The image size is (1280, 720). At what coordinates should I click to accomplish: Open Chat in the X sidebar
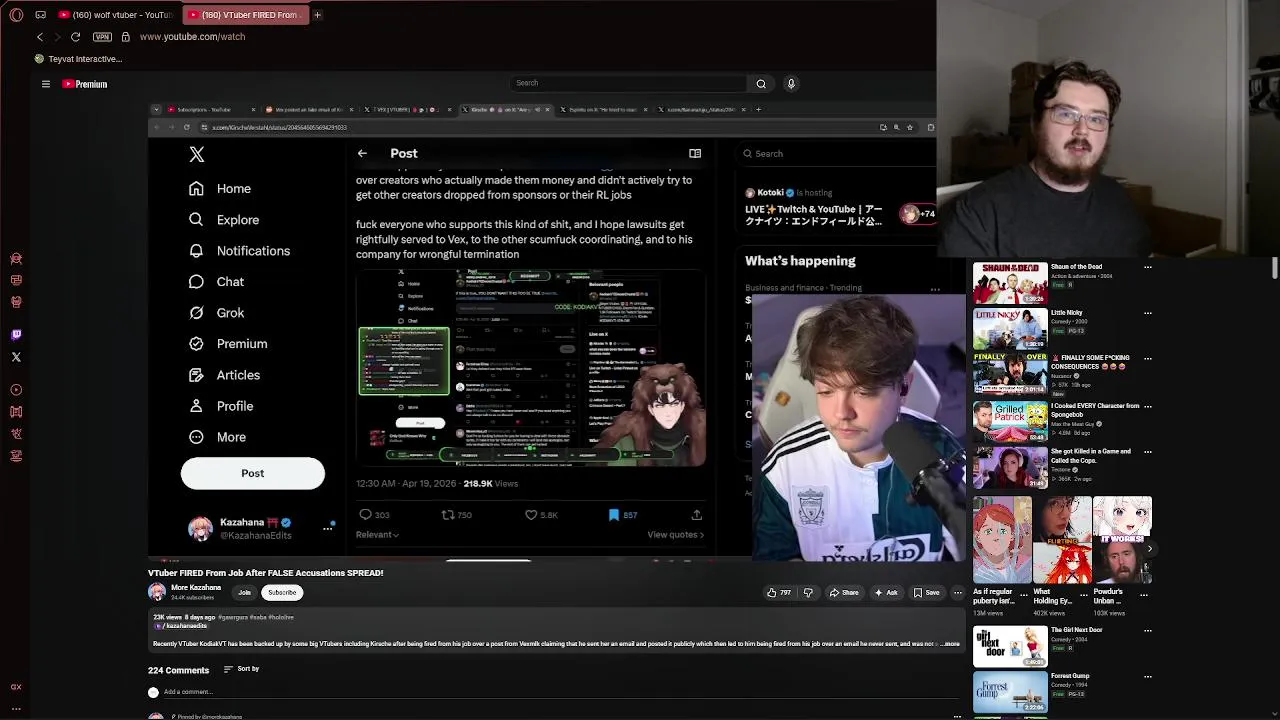click(216, 282)
